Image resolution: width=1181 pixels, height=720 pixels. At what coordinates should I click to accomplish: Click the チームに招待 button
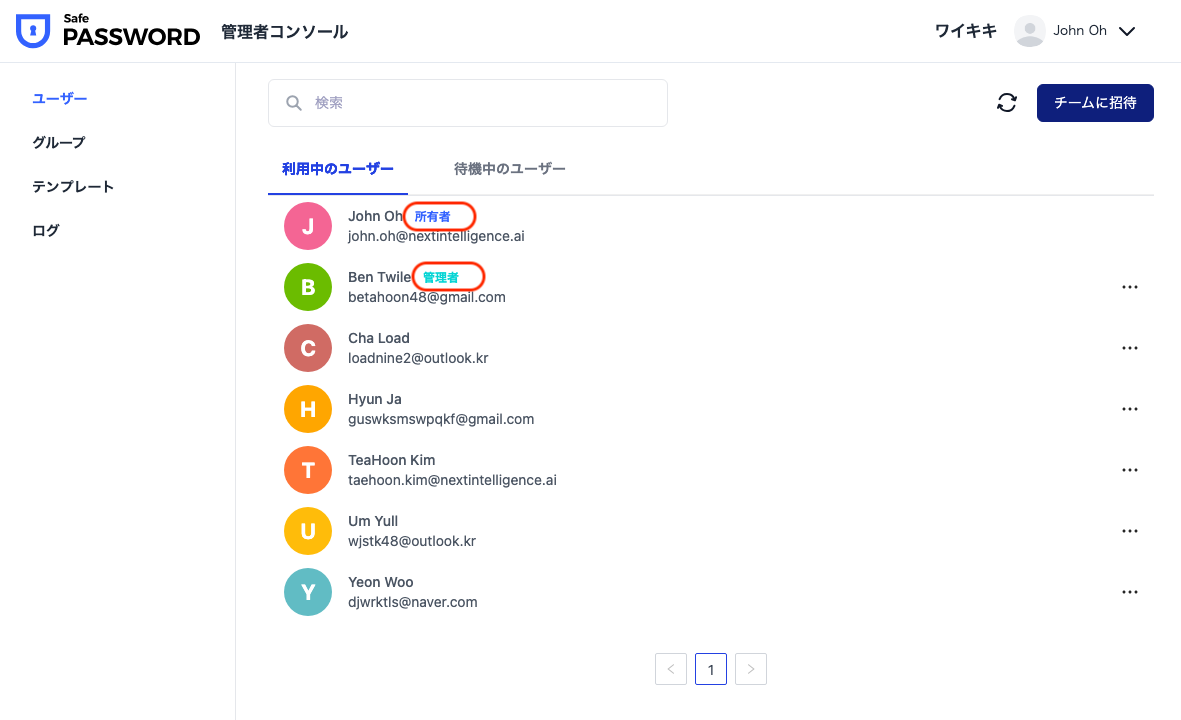pyautogui.click(x=1095, y=103)
